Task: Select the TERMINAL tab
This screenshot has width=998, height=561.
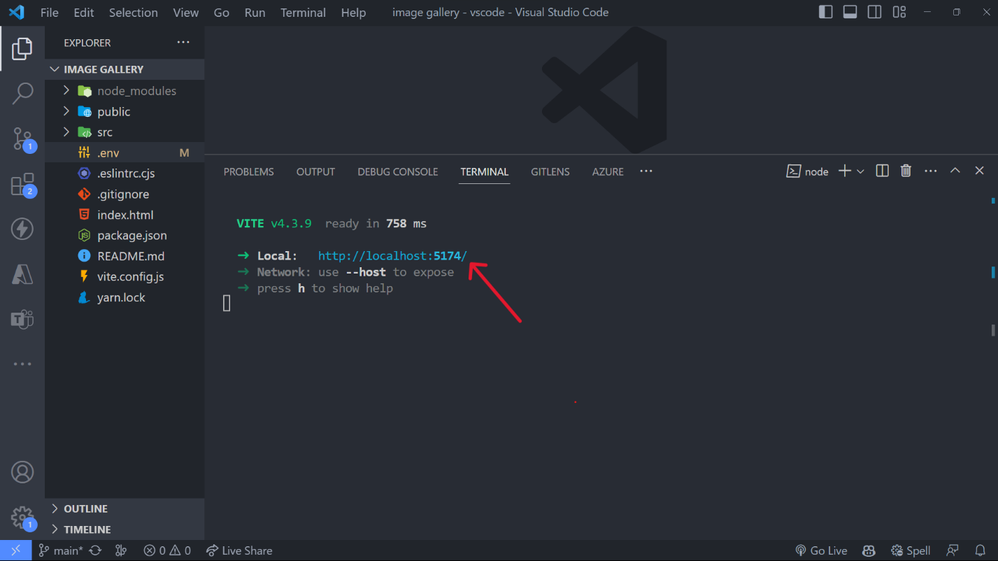Action: pyautogui.click(x=484, y=172)
